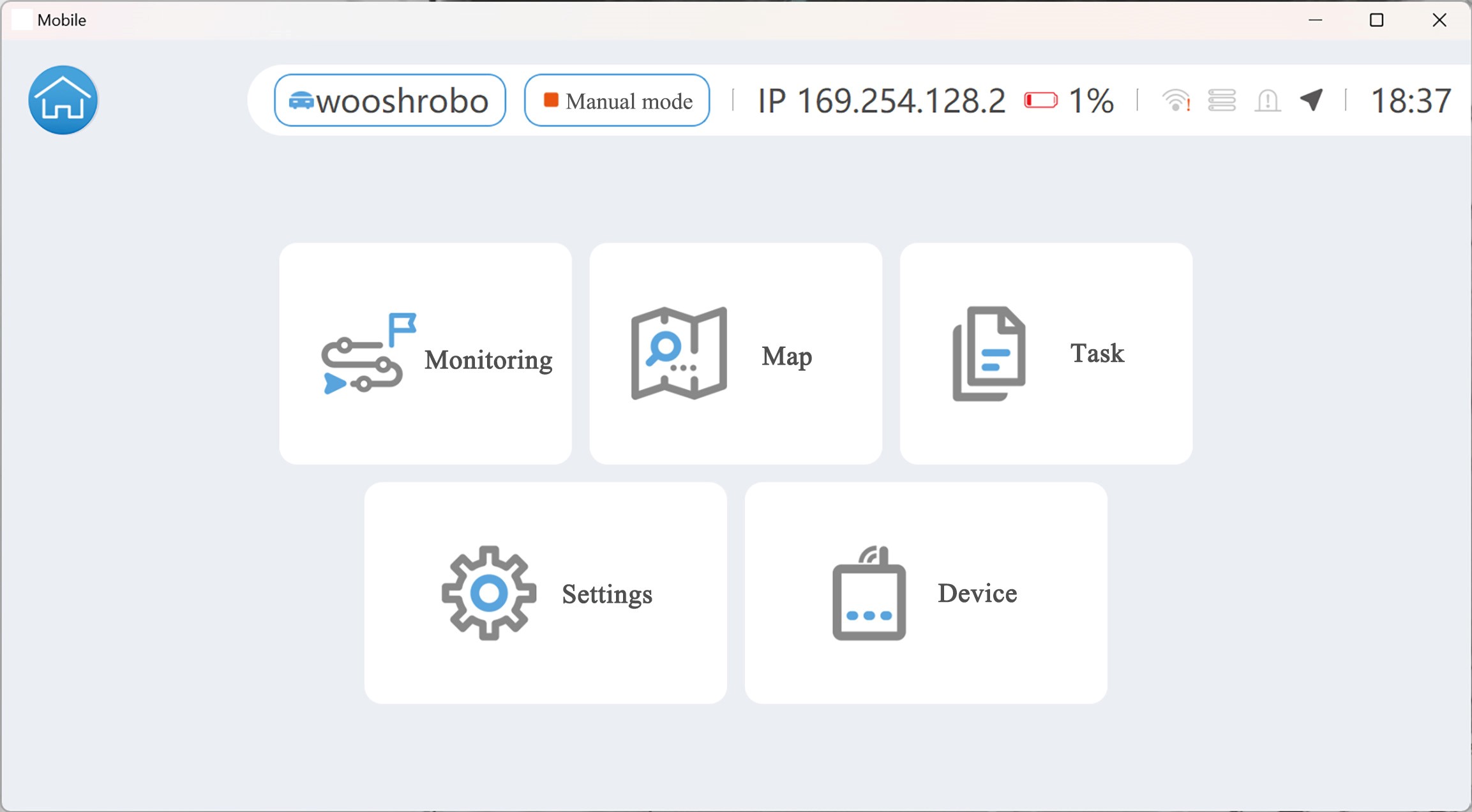Toggle the Manual mode button

617,100
